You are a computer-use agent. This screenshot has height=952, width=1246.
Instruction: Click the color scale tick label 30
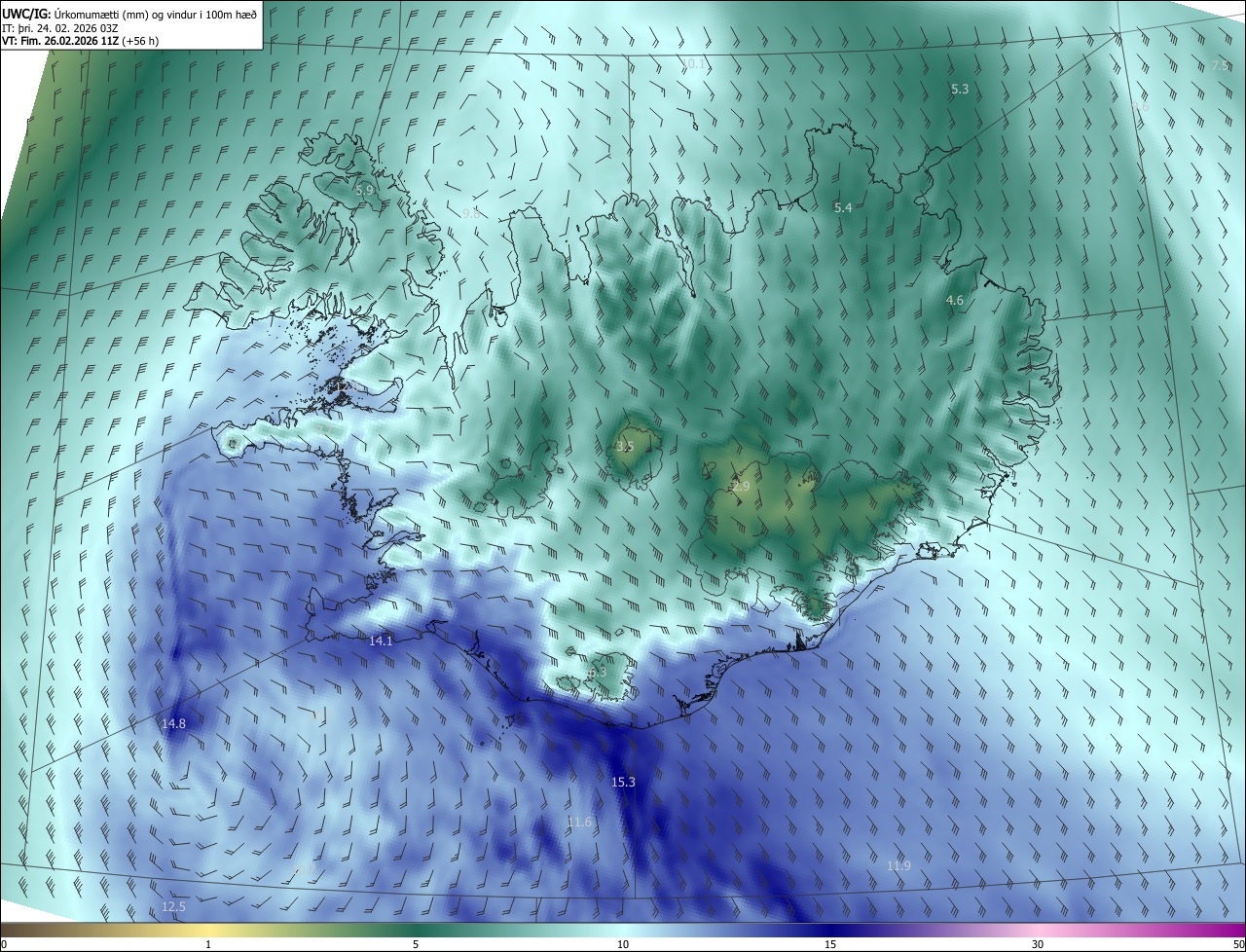tap(1038, 945)
